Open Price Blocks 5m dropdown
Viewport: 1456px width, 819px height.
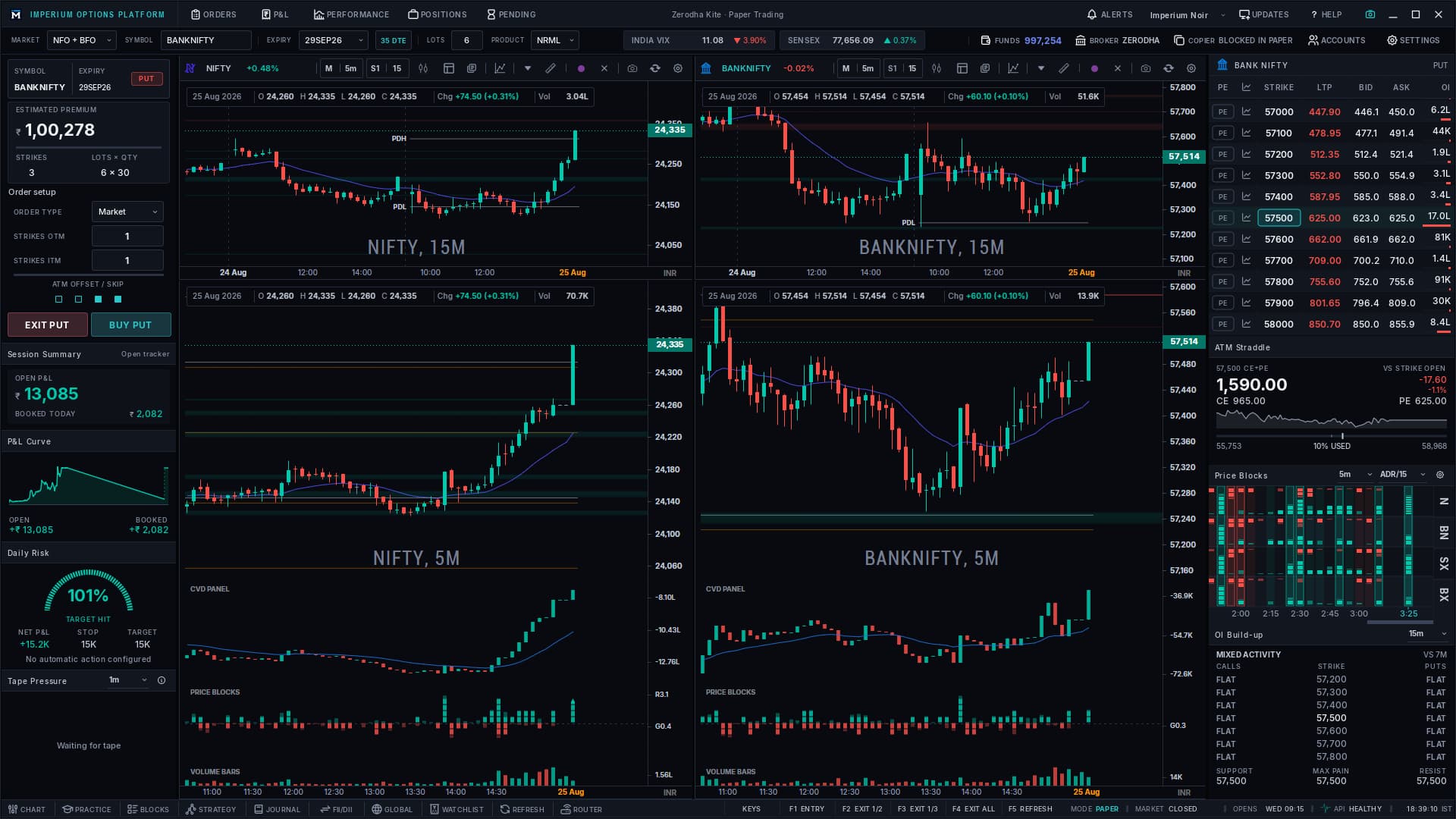coord(1355,475)
